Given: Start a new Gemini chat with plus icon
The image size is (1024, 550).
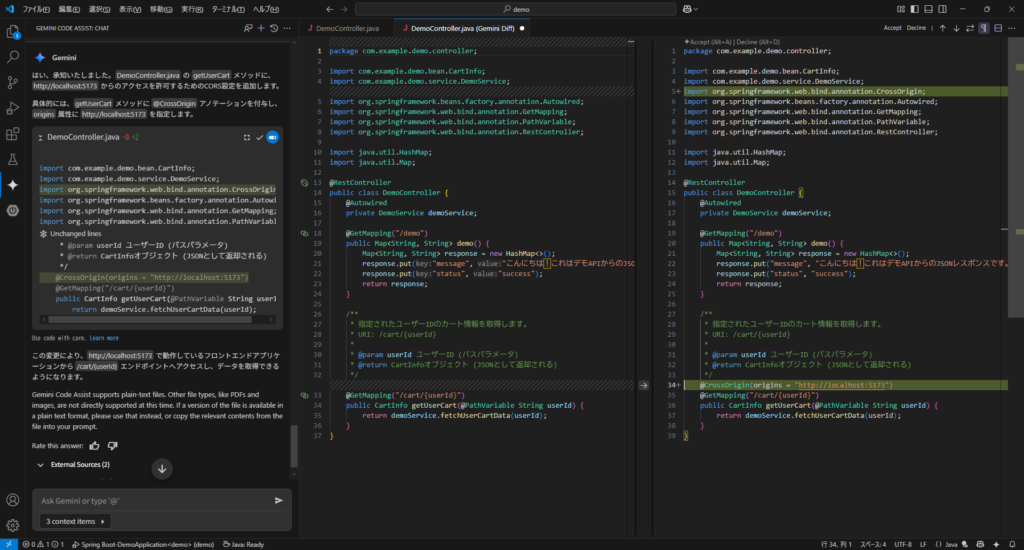Looking at the screenshot, I should coord(261,28).
